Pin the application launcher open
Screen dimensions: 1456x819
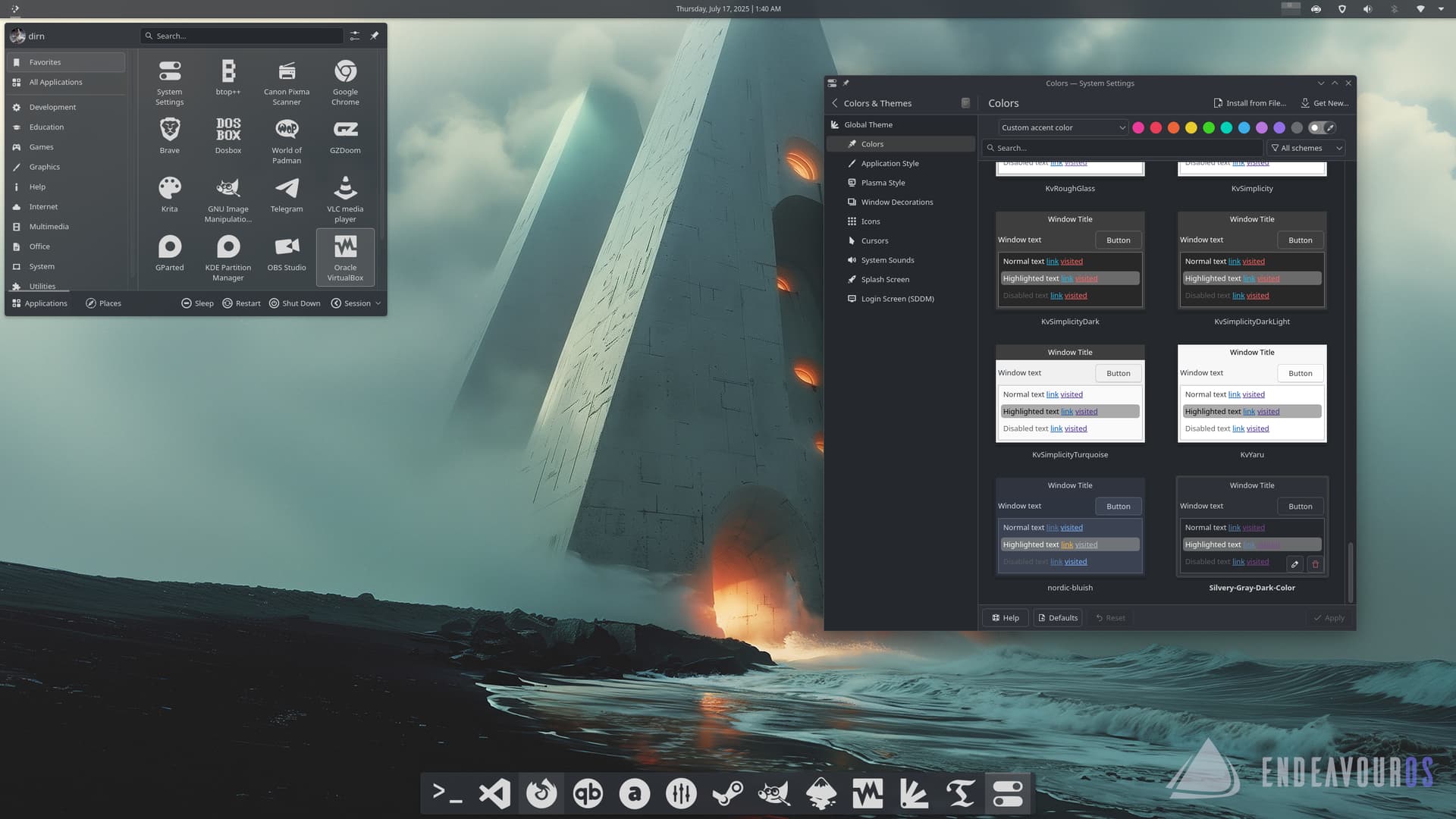point(374,36)
